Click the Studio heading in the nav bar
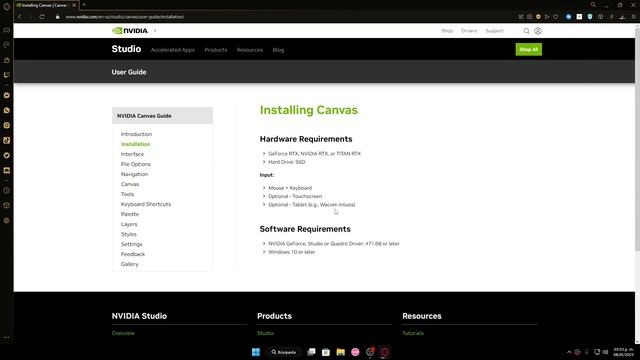This screenshot has height=360, width=640. [126, 49]
